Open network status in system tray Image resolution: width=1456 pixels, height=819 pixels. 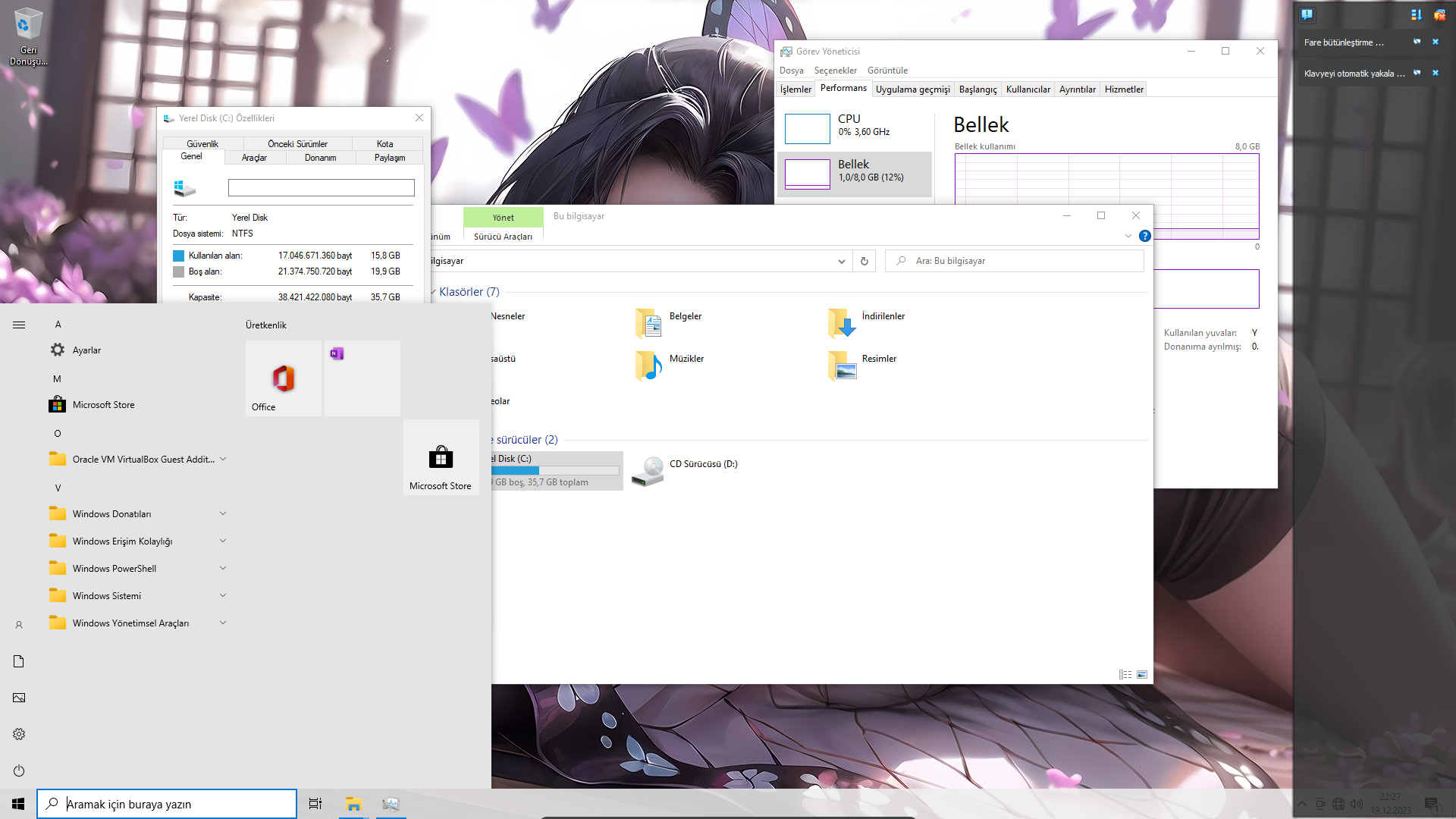coord(1338,804)
